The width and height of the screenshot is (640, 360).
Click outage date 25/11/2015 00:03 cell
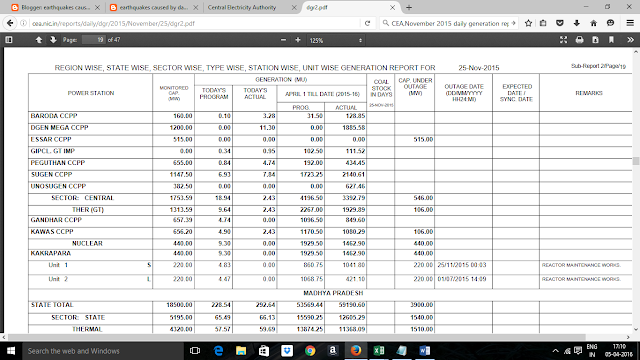462,265
